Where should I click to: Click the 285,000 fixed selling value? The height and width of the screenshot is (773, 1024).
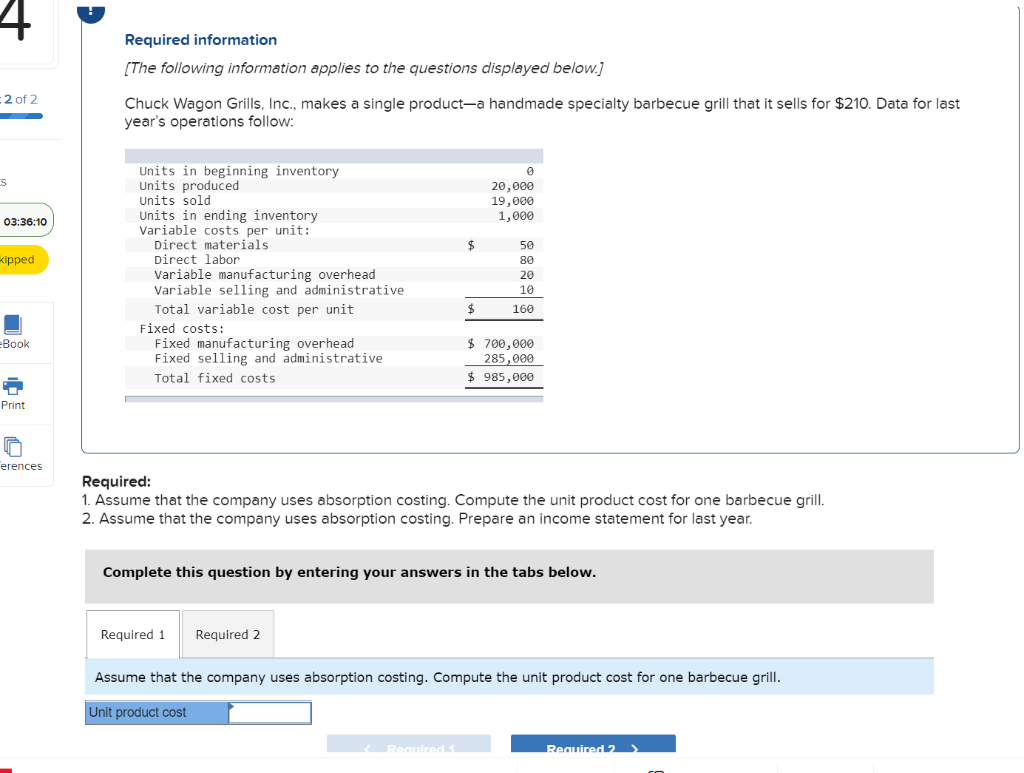click(508, 358)
